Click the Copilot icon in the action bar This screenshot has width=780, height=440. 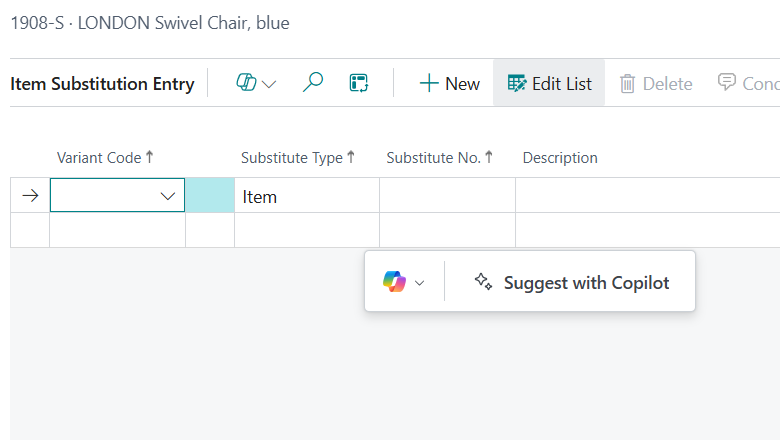pos(246,83)
